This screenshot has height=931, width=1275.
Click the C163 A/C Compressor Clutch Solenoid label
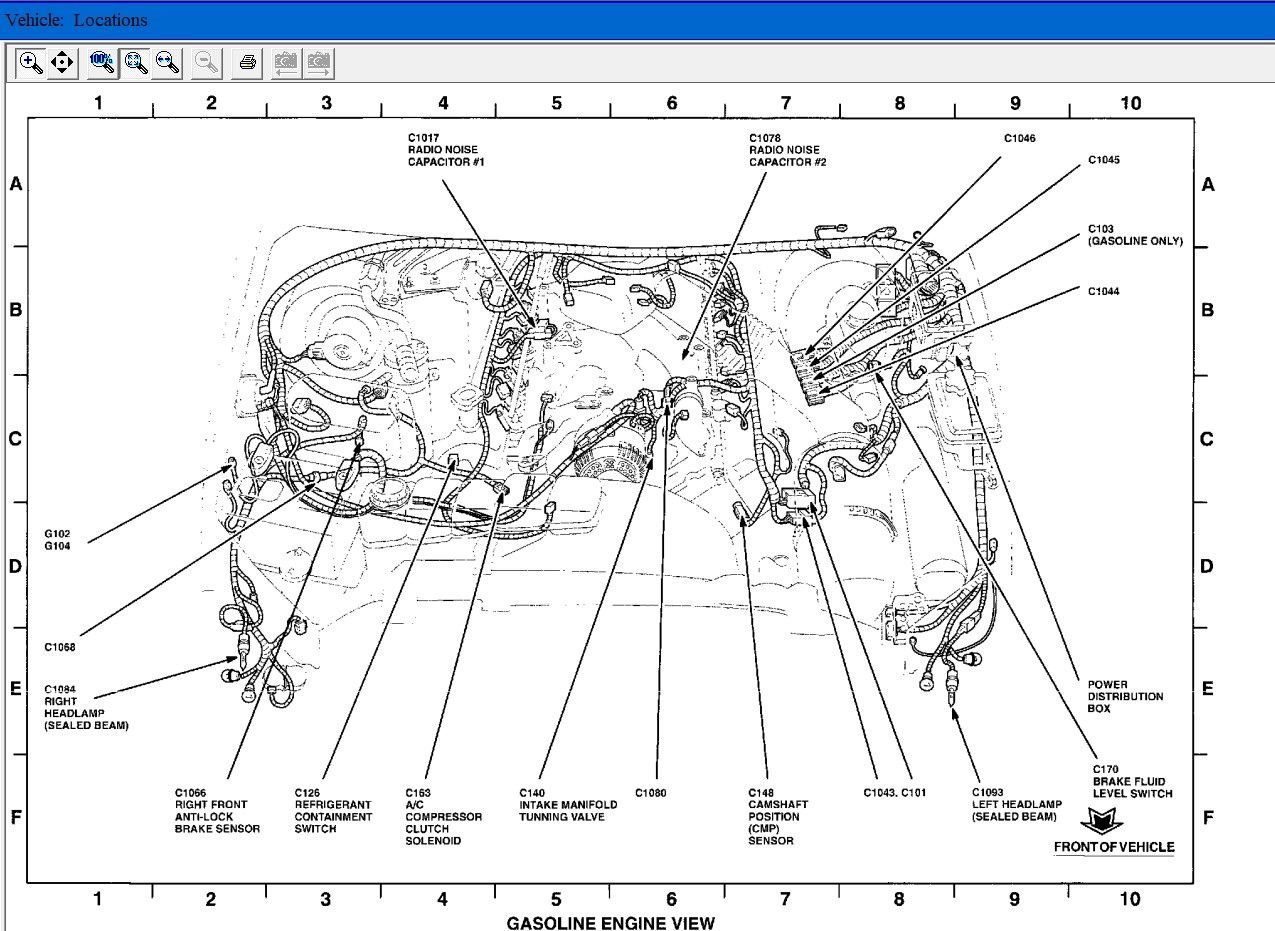pos(443,816)
